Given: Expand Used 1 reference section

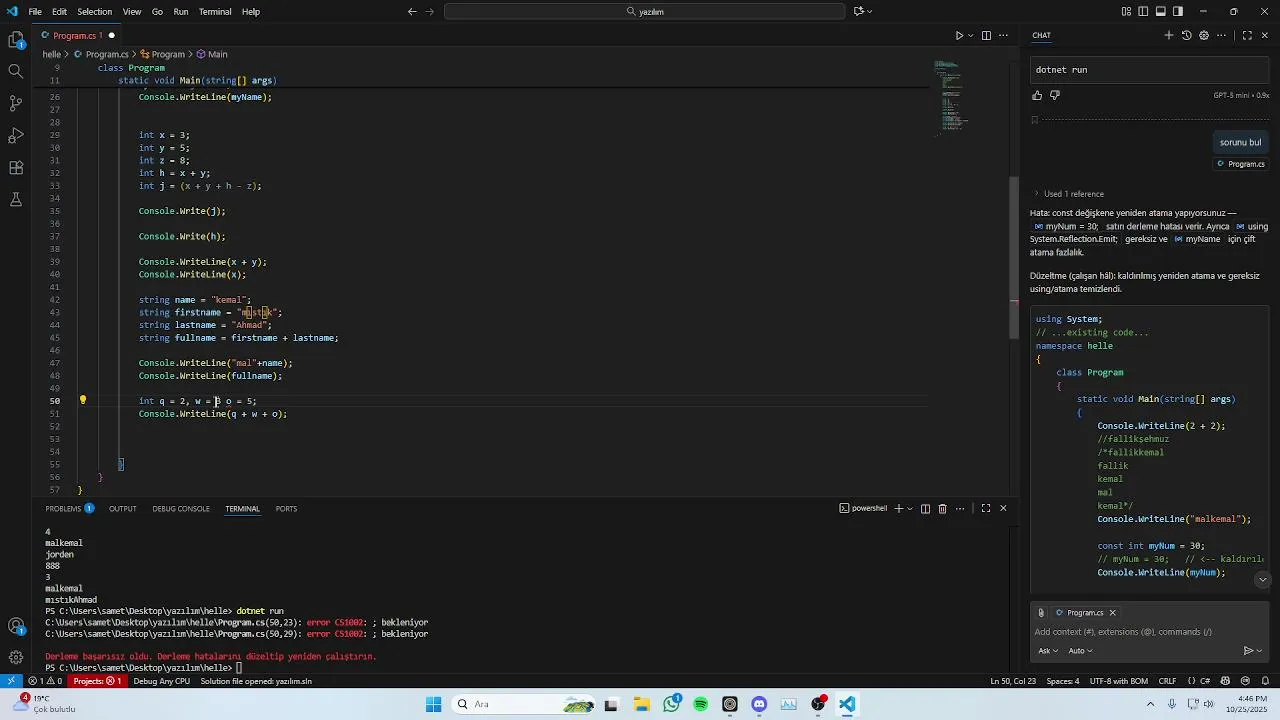Looking at the screenshot, I should click(1069, 194).
